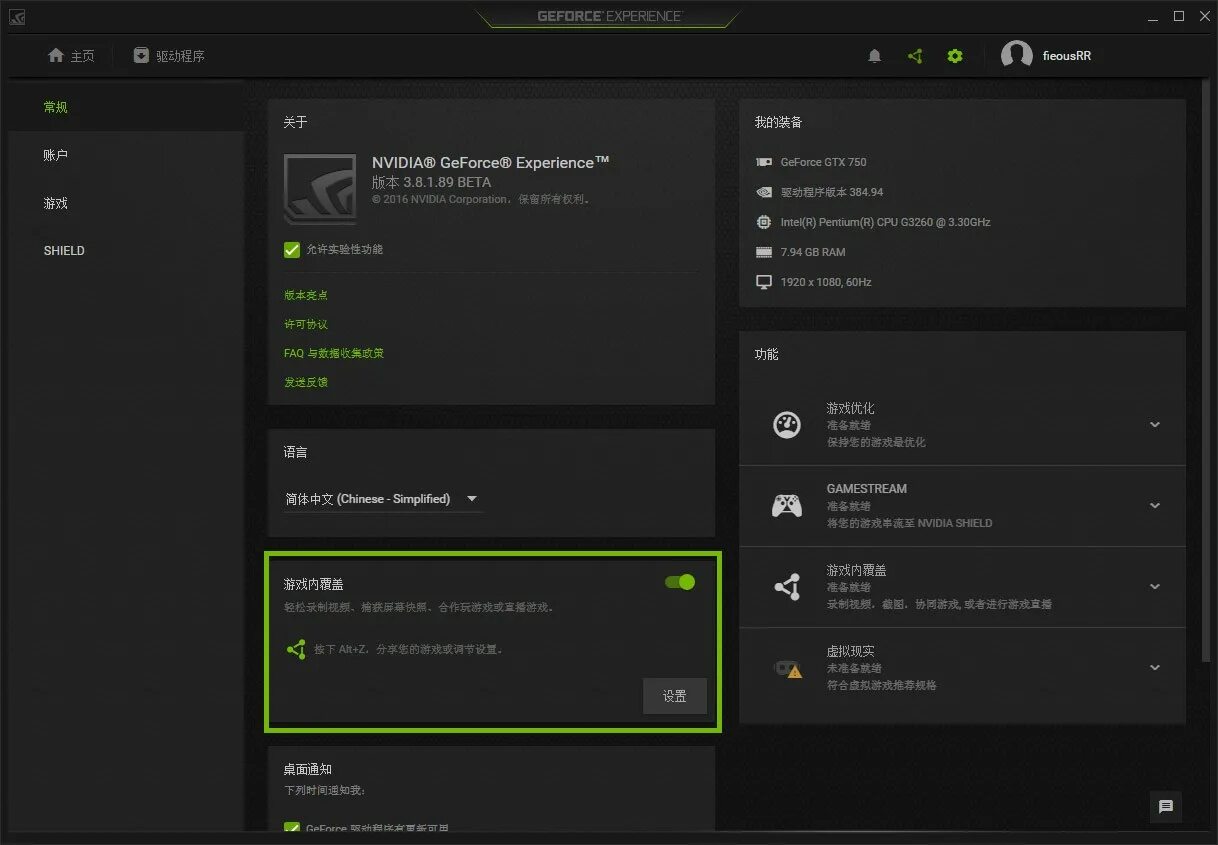1218x845 pixels.
Task: Click the 驱动程序版本 384.94 text
Action: pyautogui.click(x=832, y=192)
